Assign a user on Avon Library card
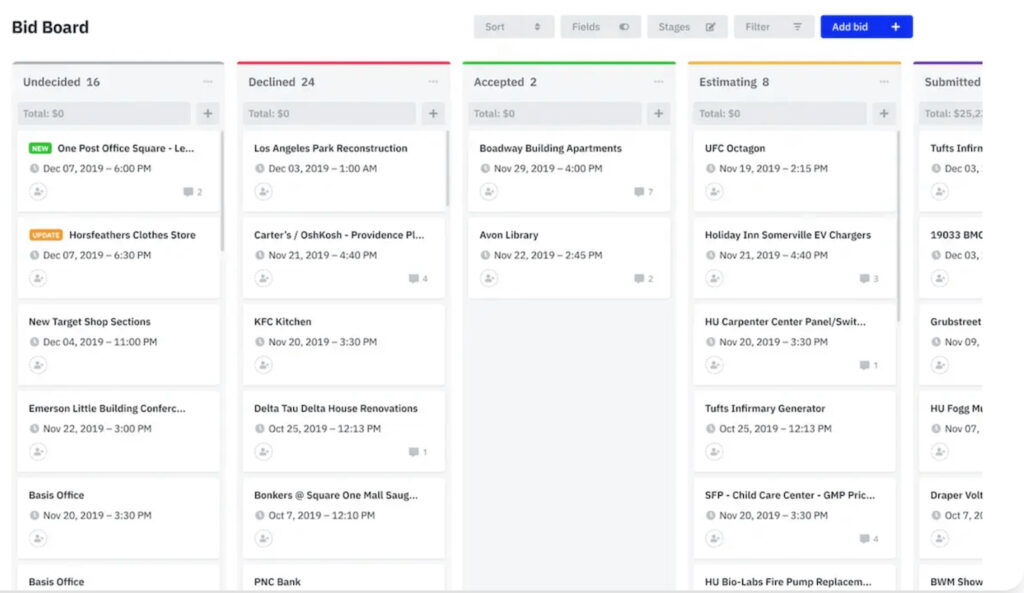 (488, 278)
